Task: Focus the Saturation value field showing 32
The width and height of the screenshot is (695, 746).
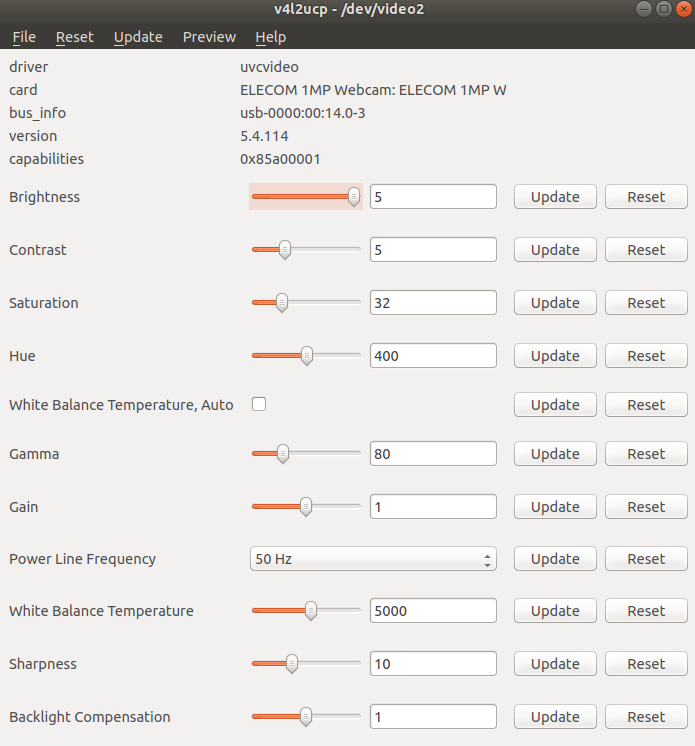Action: 433,303
